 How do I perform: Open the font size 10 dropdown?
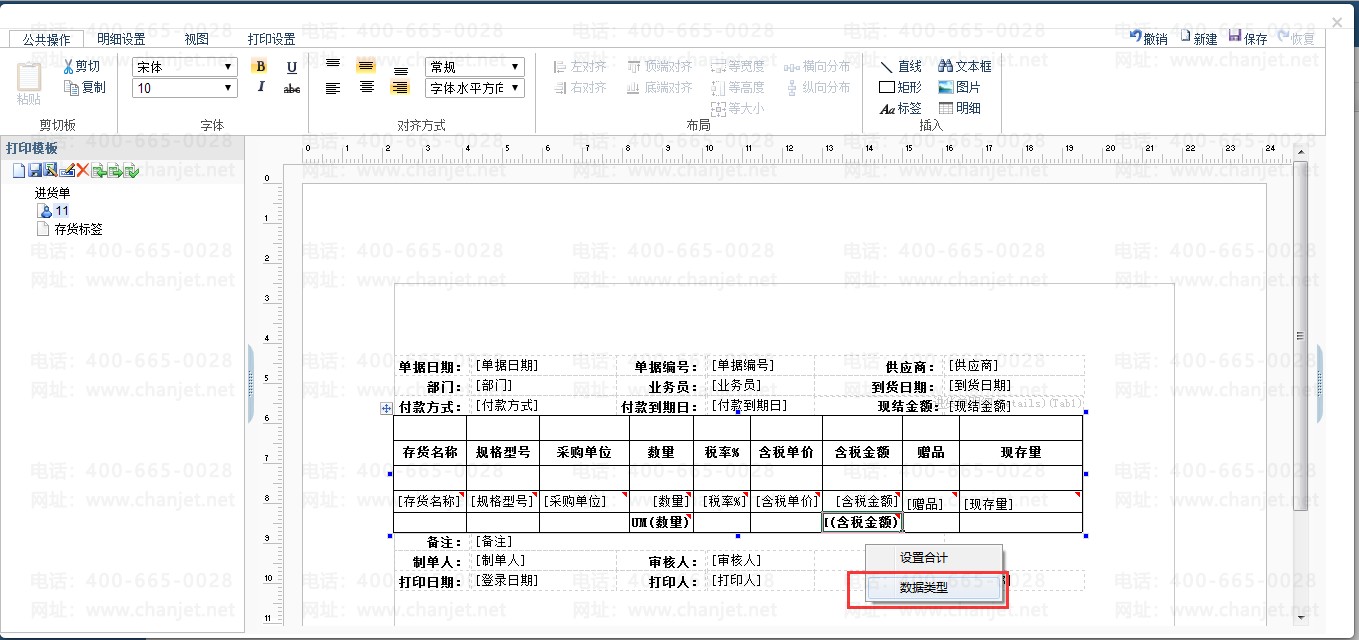(185, 88)
